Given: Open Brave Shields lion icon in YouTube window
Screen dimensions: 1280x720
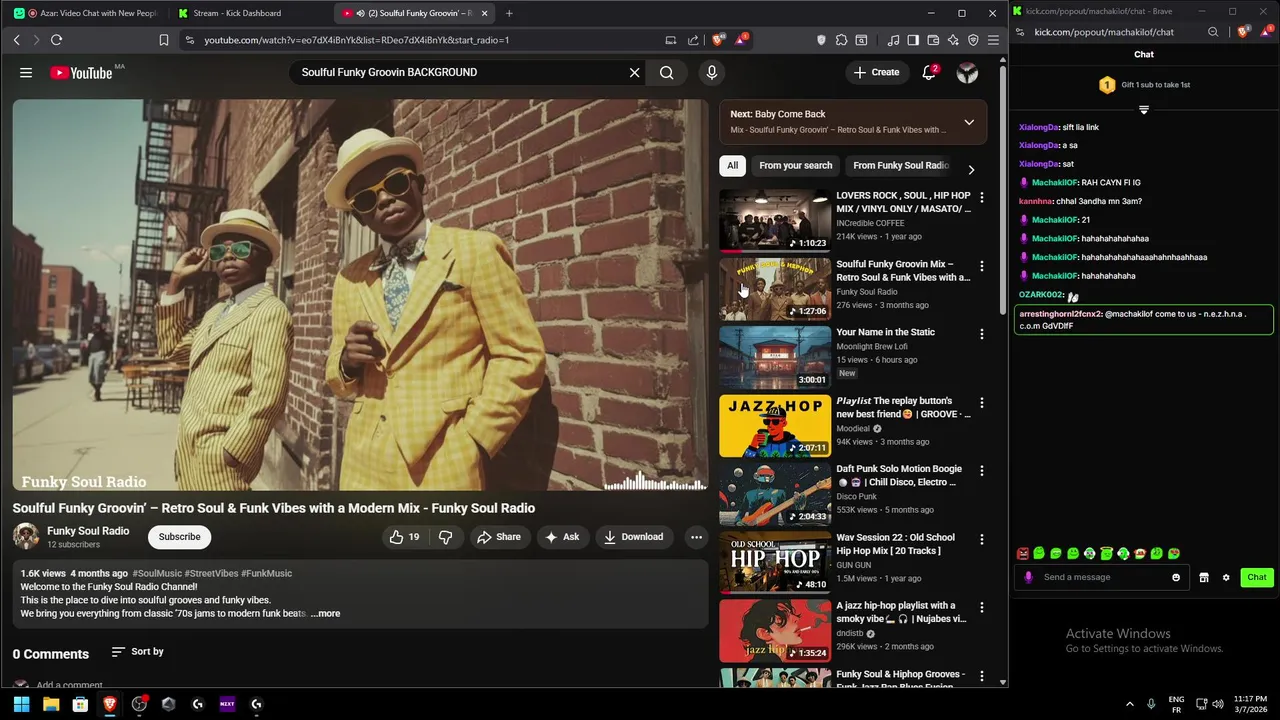Looking at the screenshot, I should pyautogui.click(x=718, y=40).
